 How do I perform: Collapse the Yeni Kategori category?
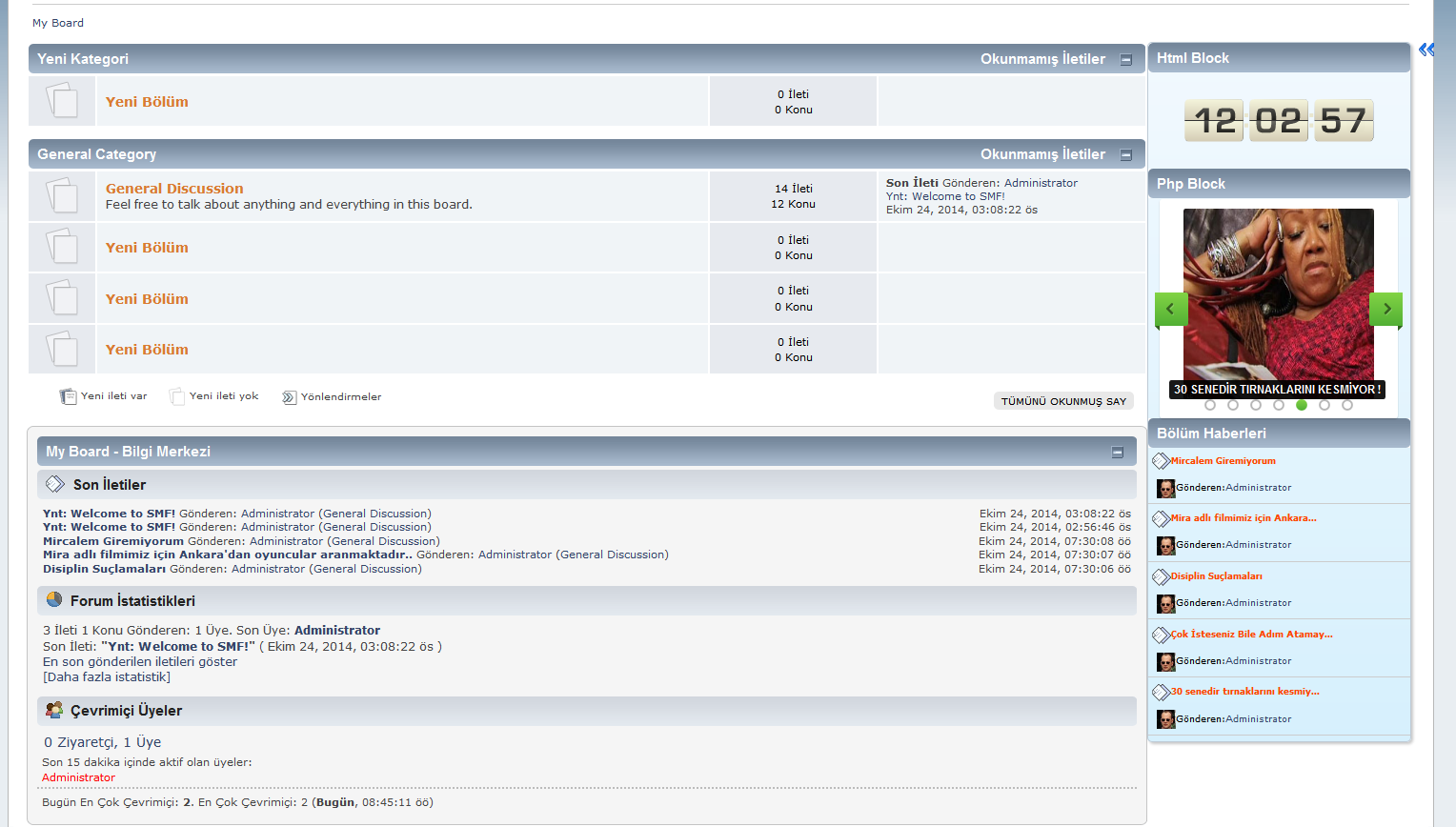[x=1125, y=59]
